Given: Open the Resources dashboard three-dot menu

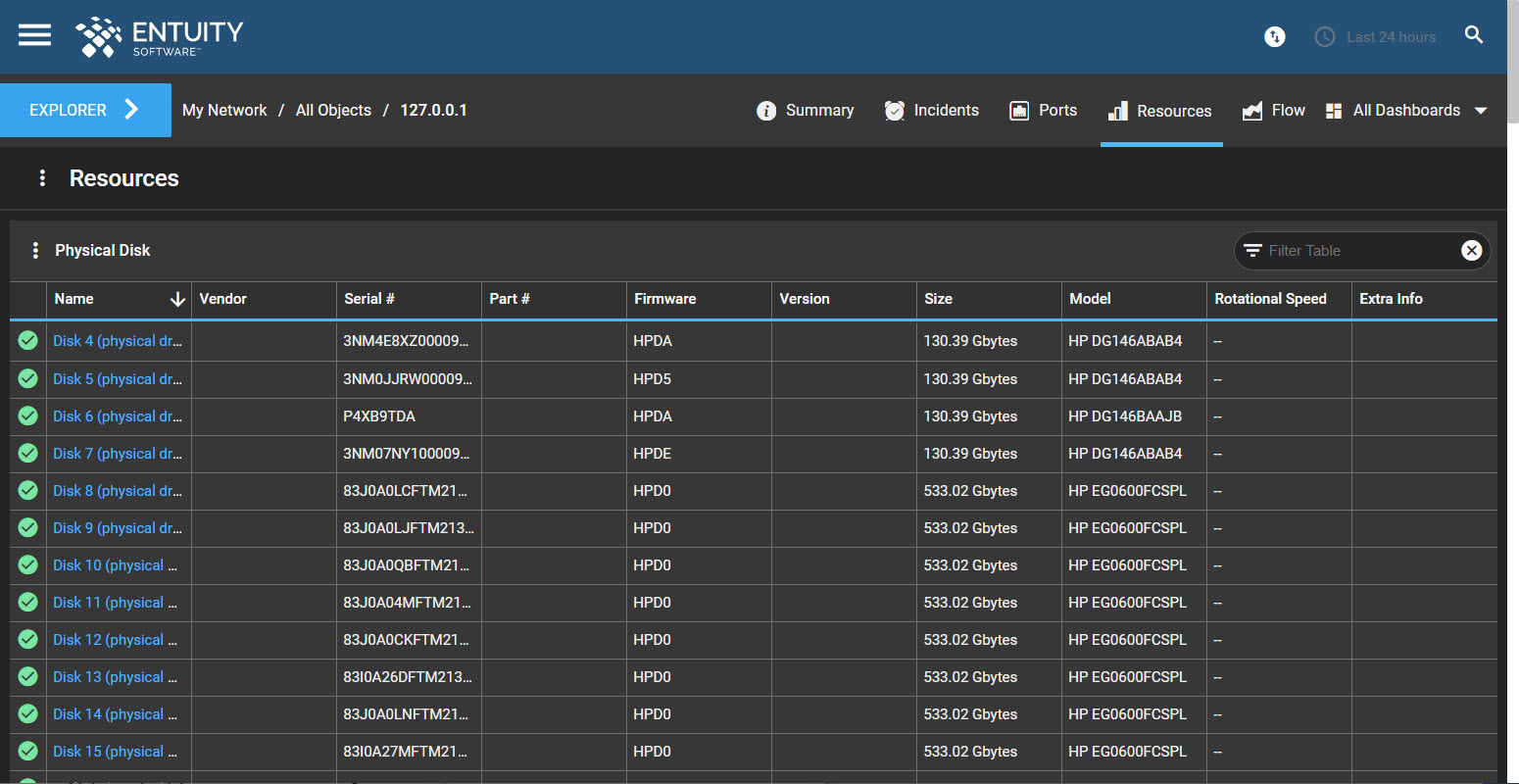Looking at the screenshot, I should click(42, 178).
